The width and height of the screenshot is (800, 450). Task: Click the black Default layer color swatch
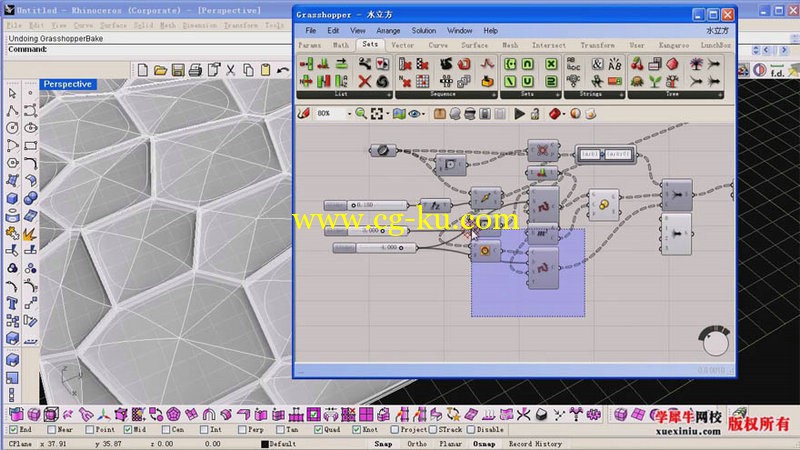click(265, 444)
